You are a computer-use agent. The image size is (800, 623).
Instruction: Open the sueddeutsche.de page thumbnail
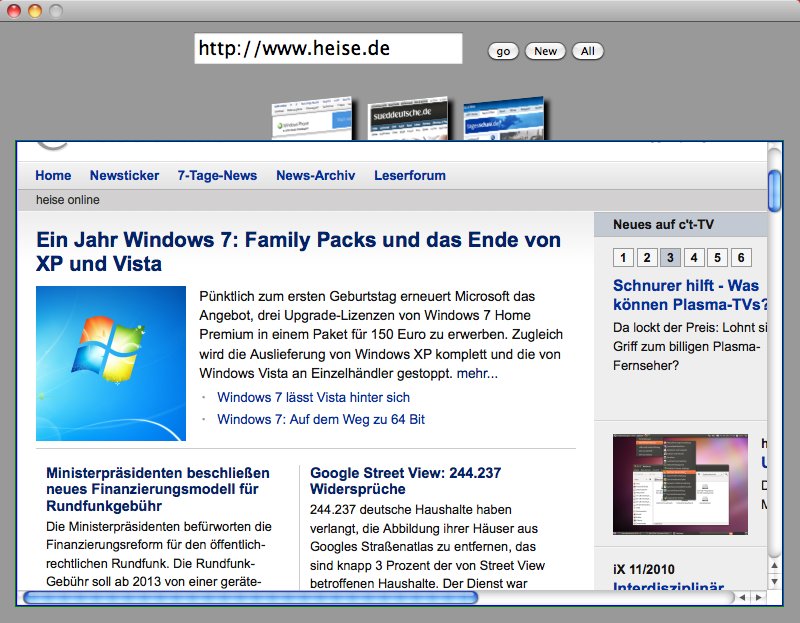click(x=408, y=118)
